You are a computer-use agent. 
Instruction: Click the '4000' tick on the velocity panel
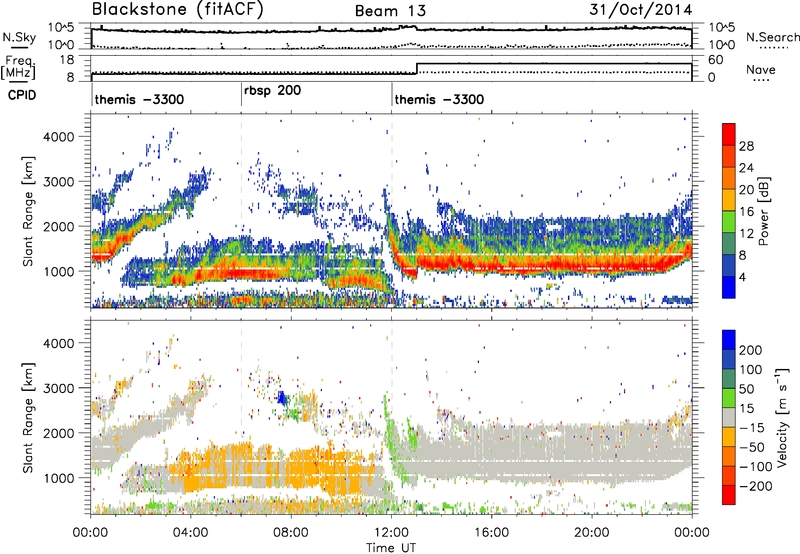point(59,343)
